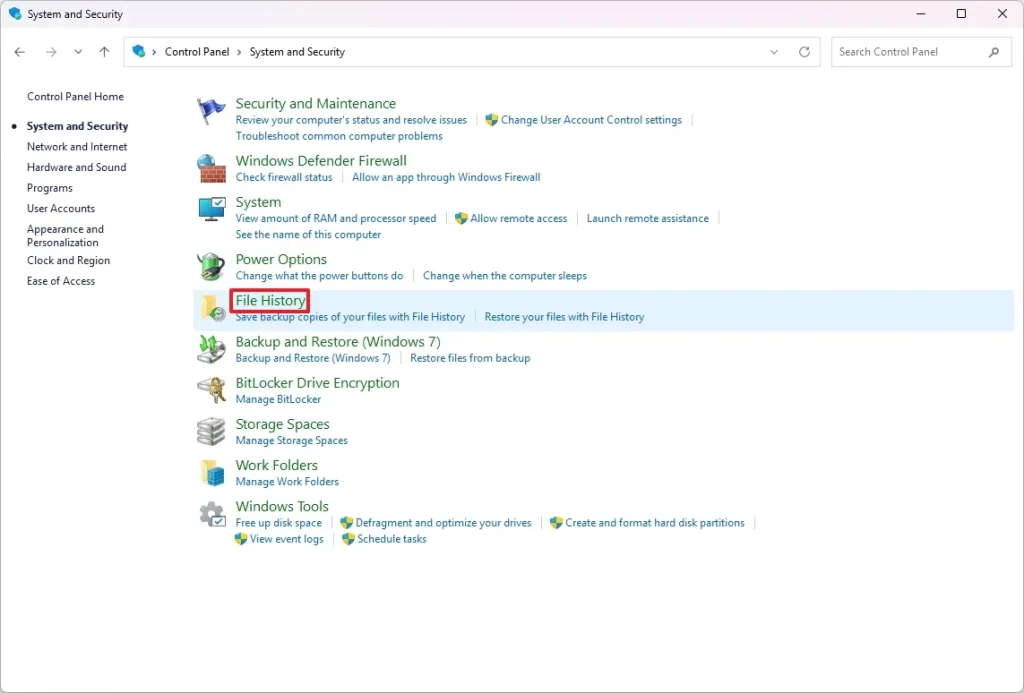Go up one level with up arrow
1024x693 pixels.
tap(105, 52)
